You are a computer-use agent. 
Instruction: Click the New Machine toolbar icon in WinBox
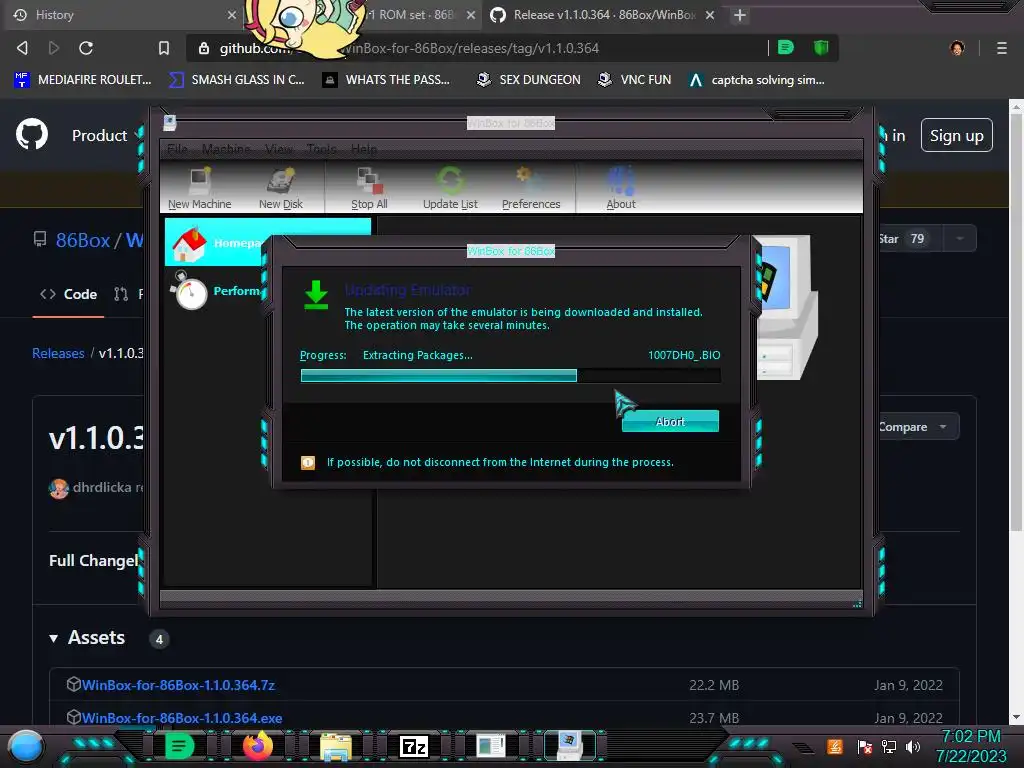200,189
